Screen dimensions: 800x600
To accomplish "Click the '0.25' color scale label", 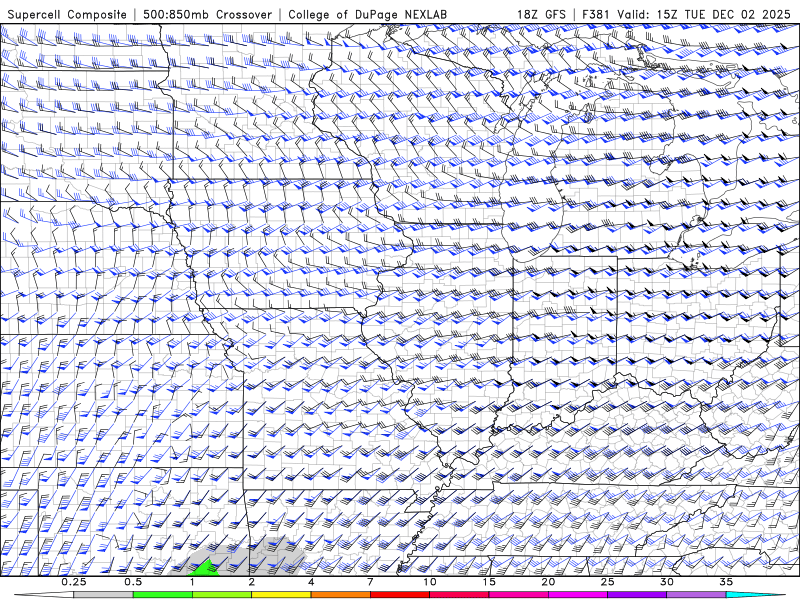I will tap(73, 582).
